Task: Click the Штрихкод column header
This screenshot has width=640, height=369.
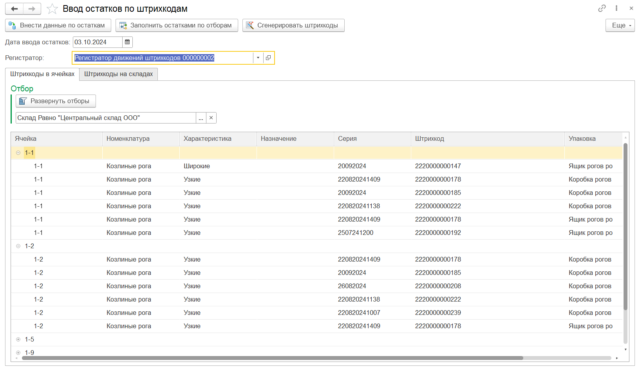Action: click(x=488, y=139)
